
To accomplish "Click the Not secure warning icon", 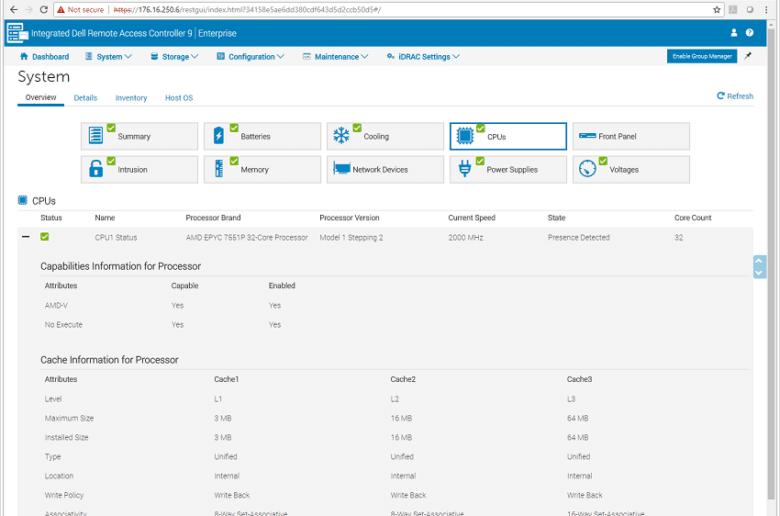I will click(x=61, y=9).
